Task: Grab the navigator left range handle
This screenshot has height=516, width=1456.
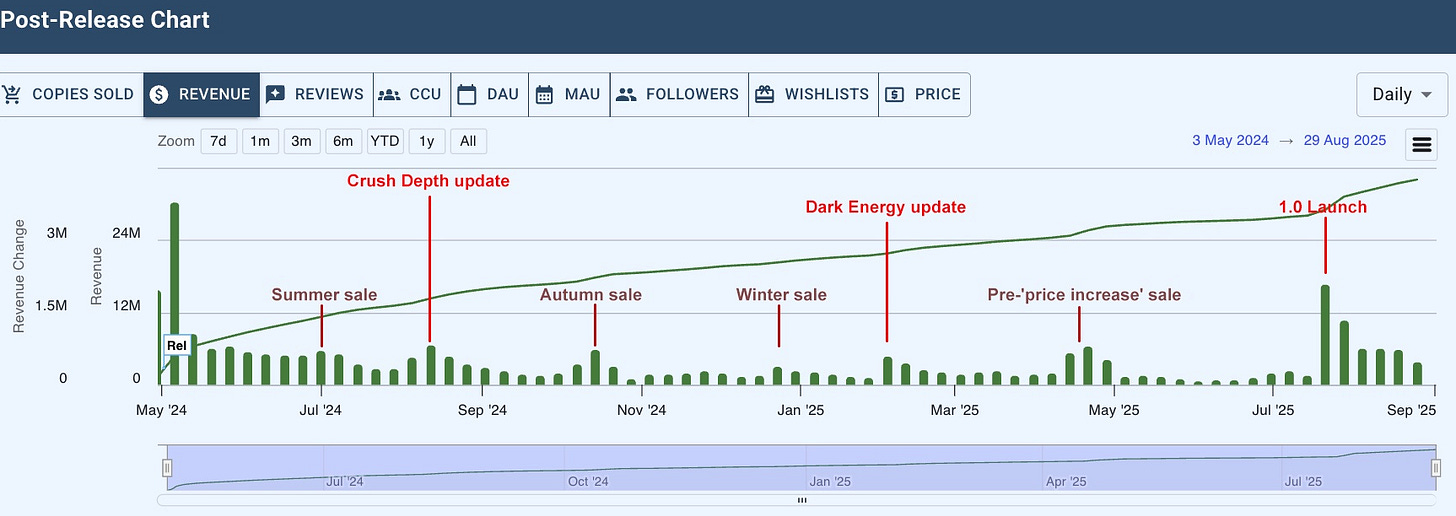Action: click(168, 468)
